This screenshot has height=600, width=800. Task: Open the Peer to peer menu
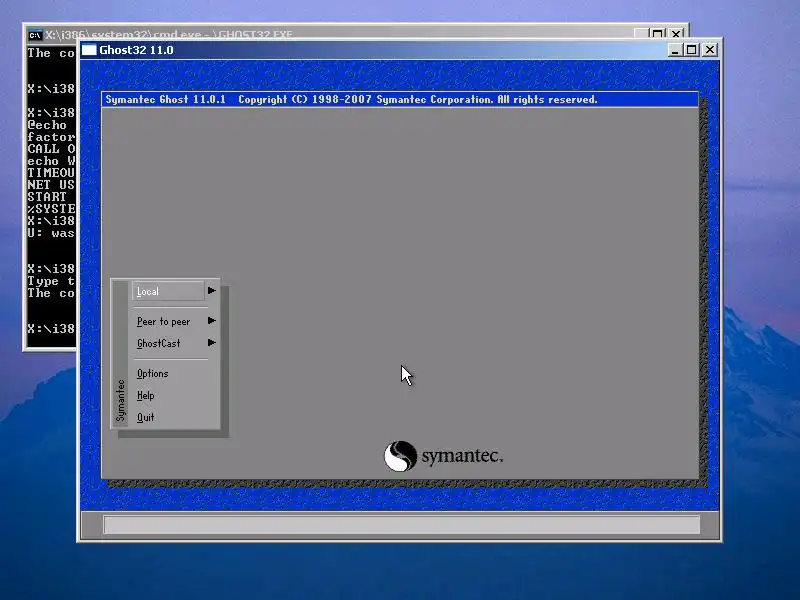[x=163, y=321]
